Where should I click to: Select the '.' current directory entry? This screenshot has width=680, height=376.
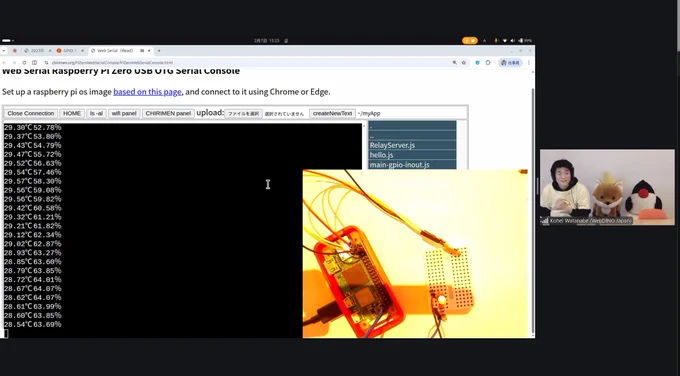click(412, 126)
